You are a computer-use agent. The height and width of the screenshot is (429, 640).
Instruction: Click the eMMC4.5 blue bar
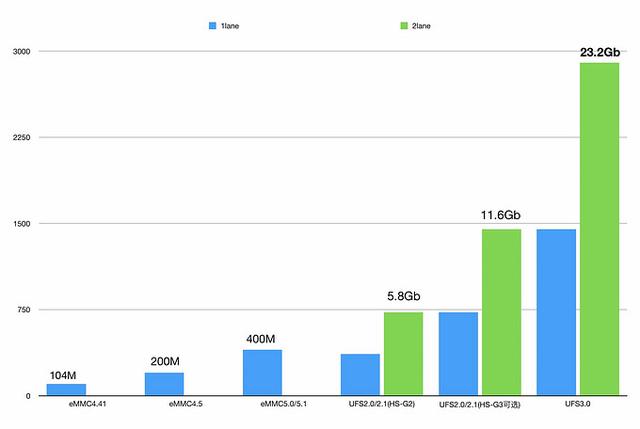pyautogui.click(x=164, y=384)
